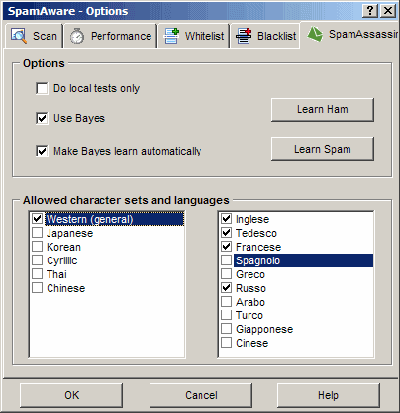Select the Thai row label
400x413 pixels.
(57, 274)
